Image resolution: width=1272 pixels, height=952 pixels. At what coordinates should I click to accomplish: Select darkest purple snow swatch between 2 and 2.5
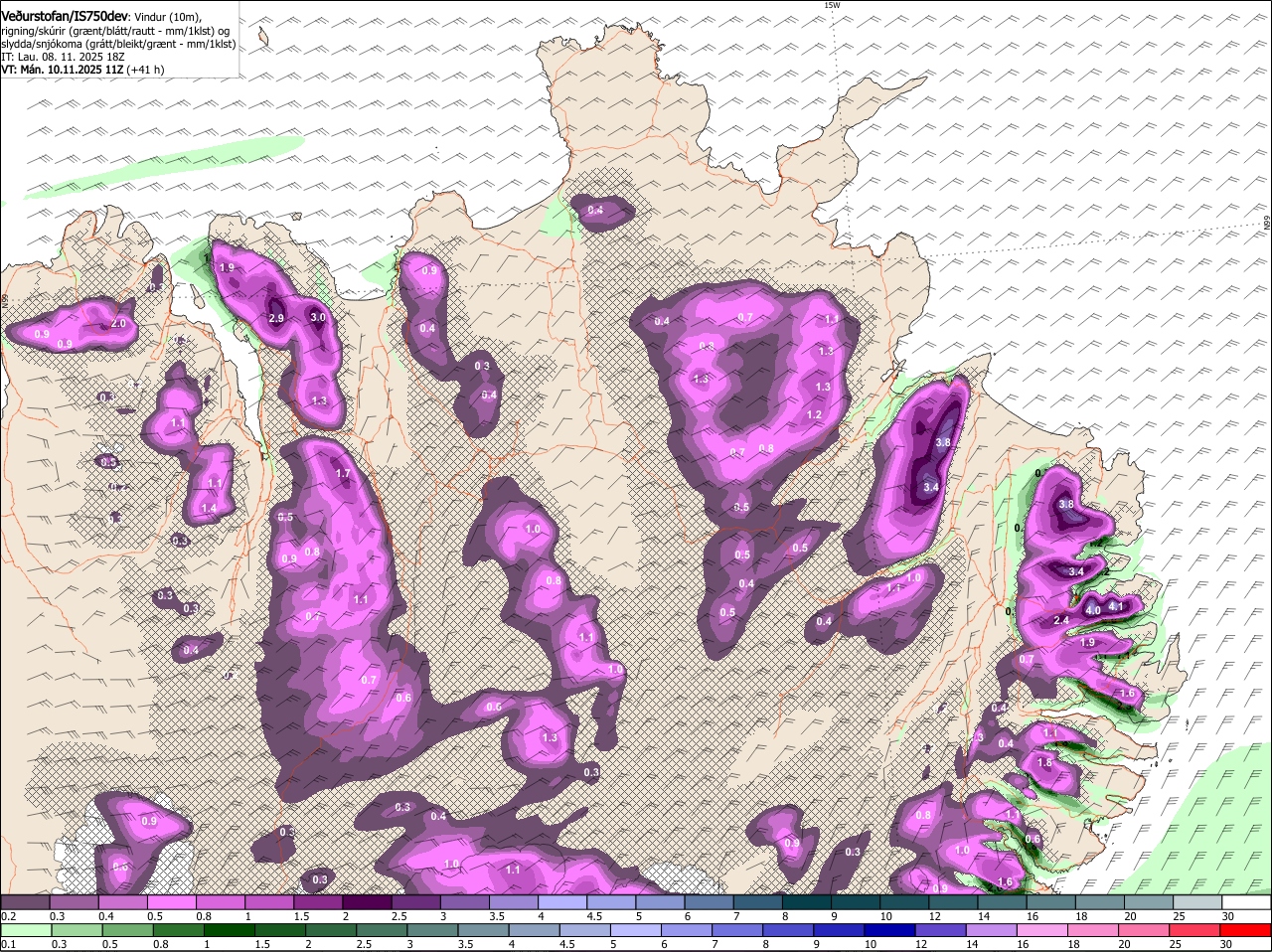(367, 902)
